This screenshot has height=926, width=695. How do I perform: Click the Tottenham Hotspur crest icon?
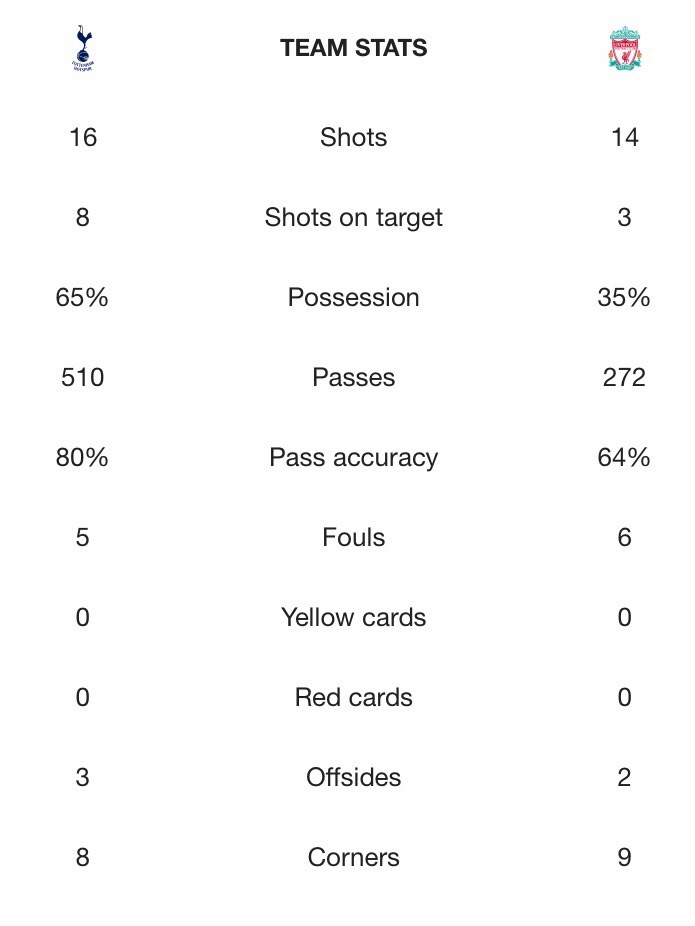pos(83,48)
